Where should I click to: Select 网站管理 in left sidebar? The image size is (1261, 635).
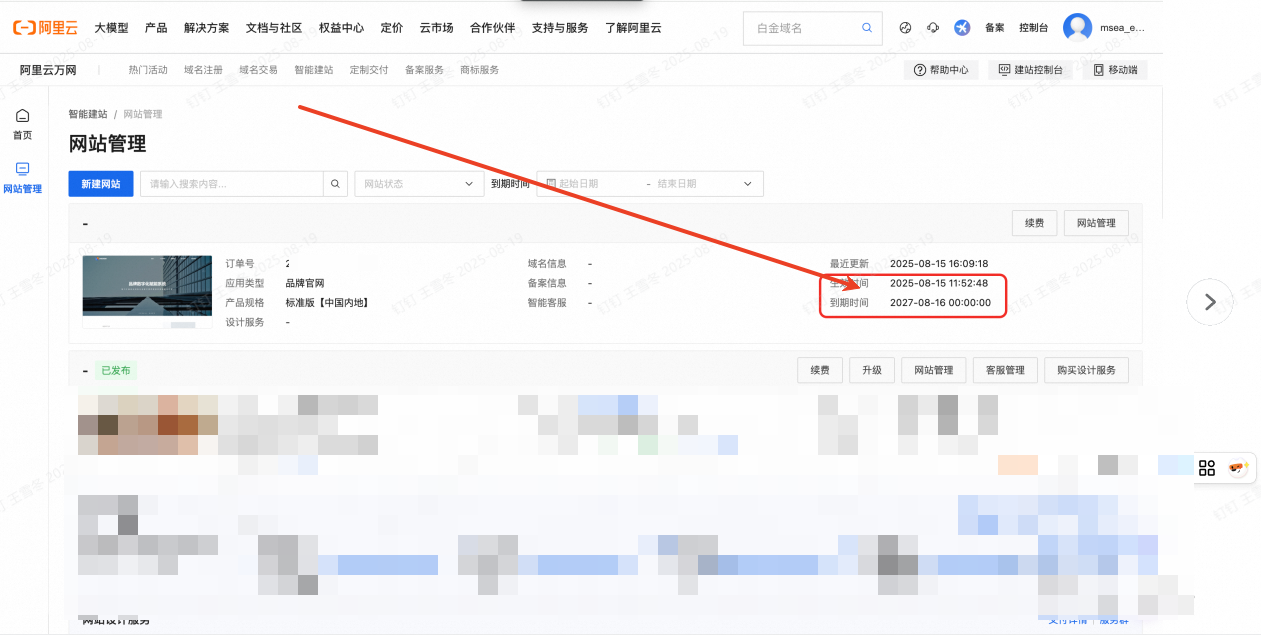click(22, 177)
